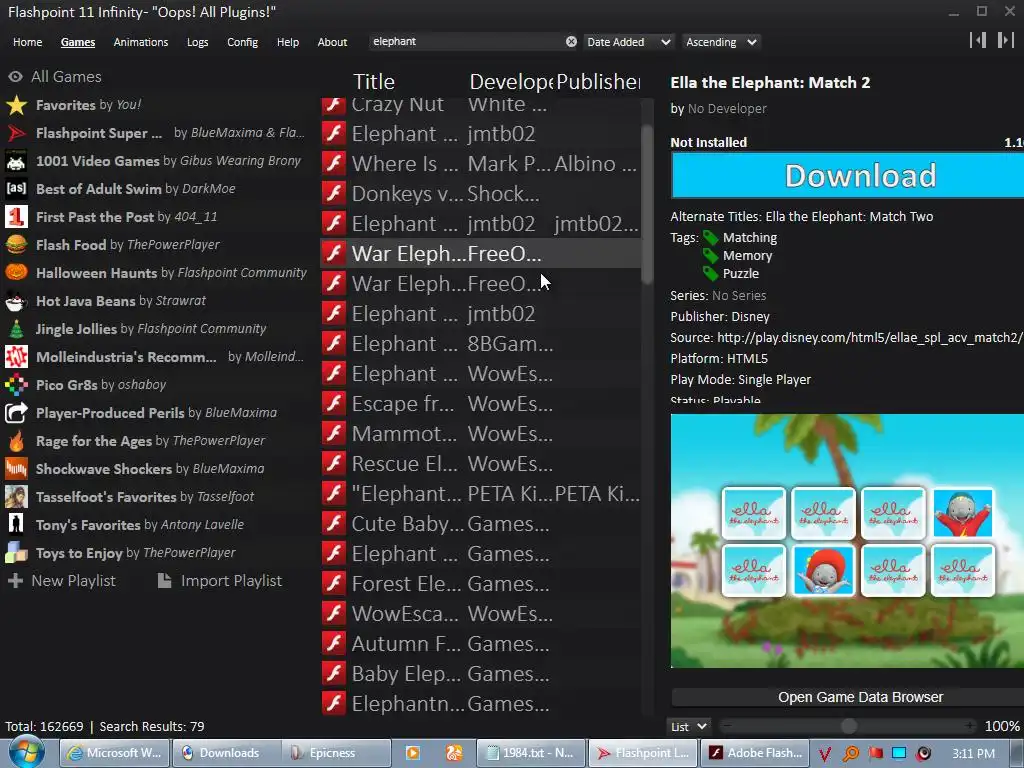Click the Memory tag green icon
Screen dimensions: 1024x768
pyautogui.click(x=711, y=256)
